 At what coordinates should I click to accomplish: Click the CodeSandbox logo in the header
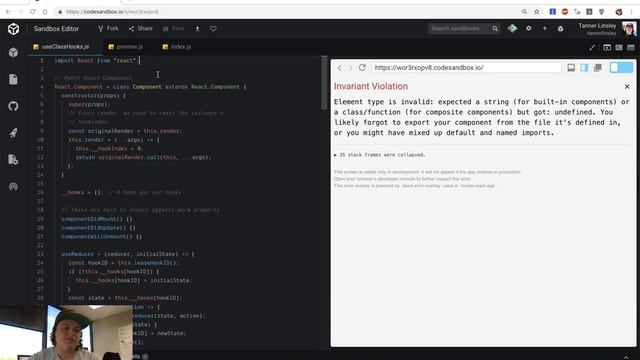click(x=13, y=29)
